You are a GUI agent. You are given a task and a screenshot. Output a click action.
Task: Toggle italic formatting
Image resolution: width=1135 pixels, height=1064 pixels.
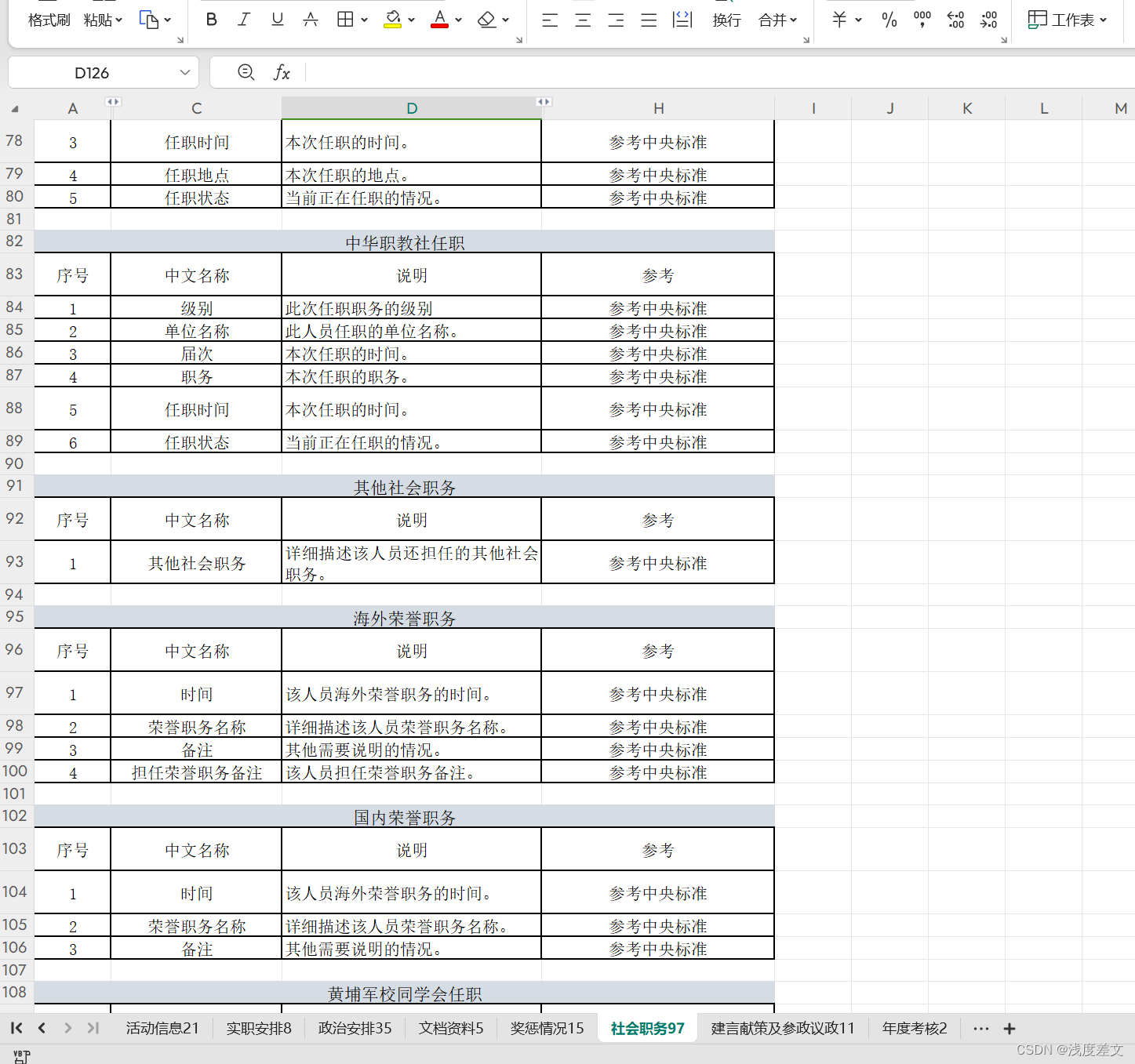coord(244,20)
